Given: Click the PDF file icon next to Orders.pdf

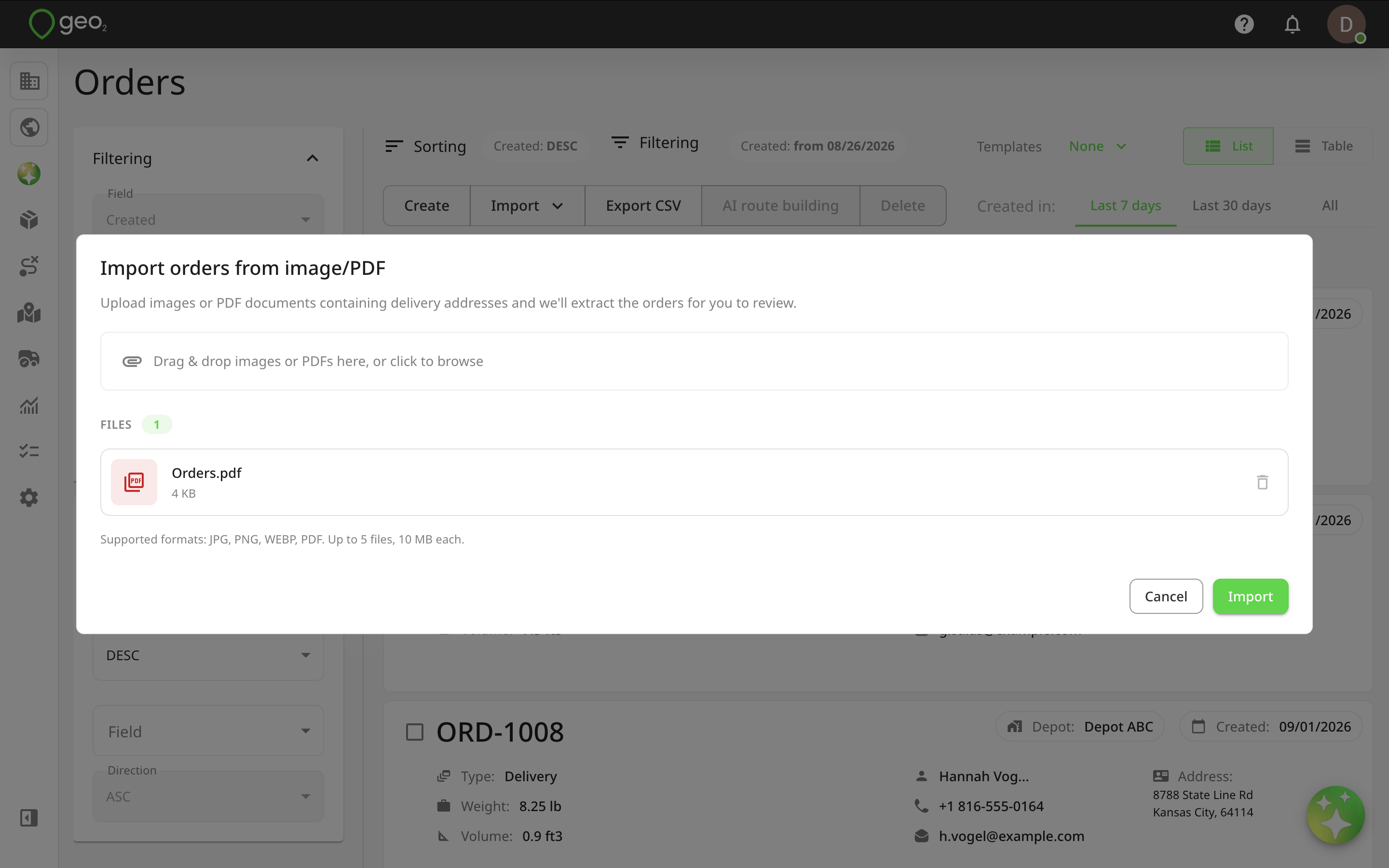Looking at the screenshot, I should [134, 482].
